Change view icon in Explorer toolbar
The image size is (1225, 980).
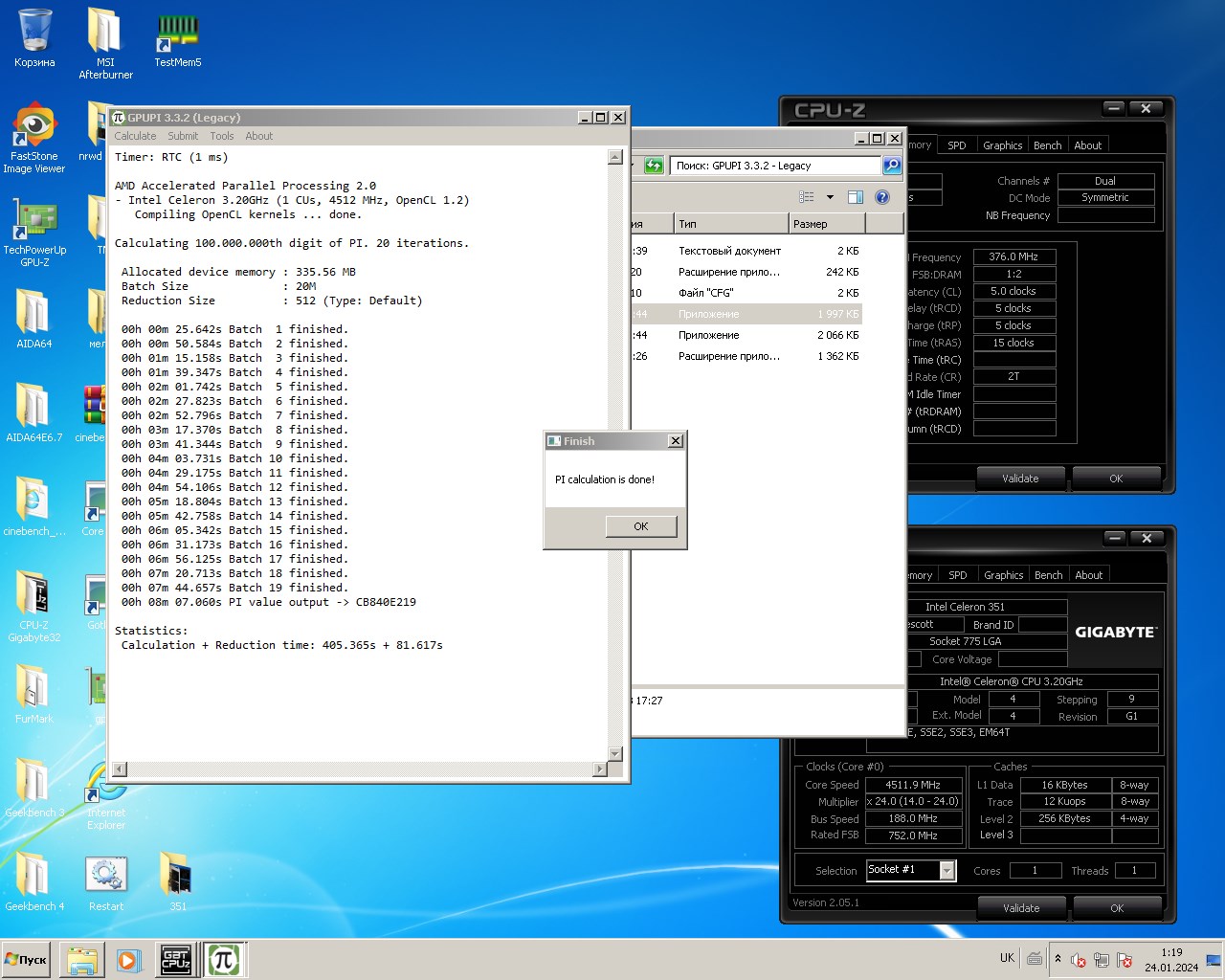(x=807, y=197)
